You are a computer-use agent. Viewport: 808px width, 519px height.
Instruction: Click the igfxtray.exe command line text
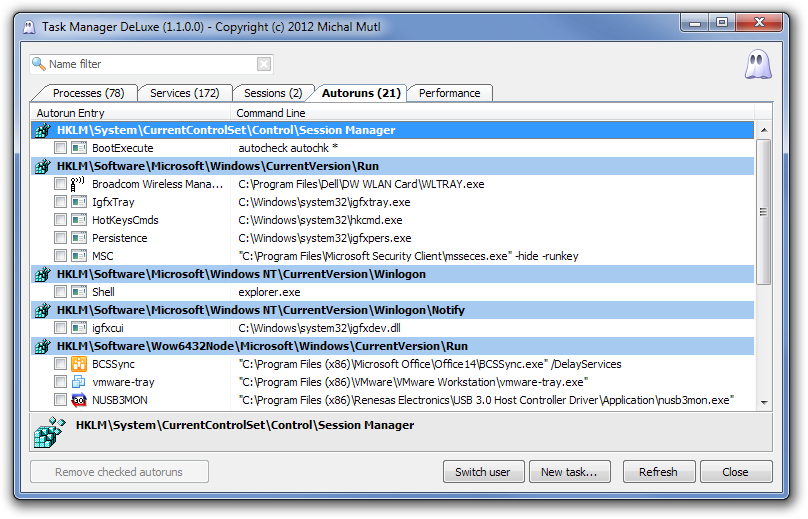point(324,202)
